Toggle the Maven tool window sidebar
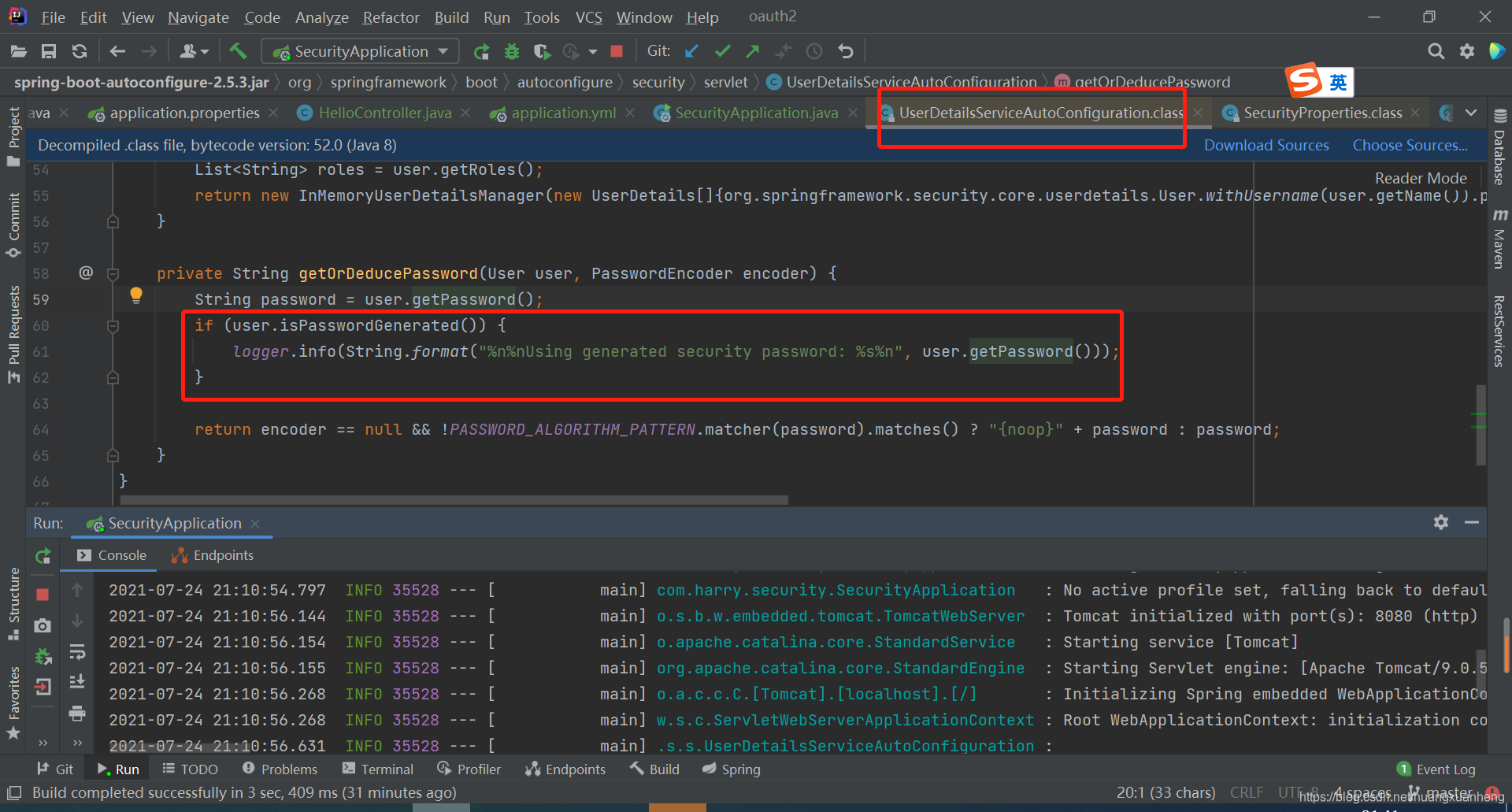This screenshot has width=1512, height=812. click(1499, 239)
